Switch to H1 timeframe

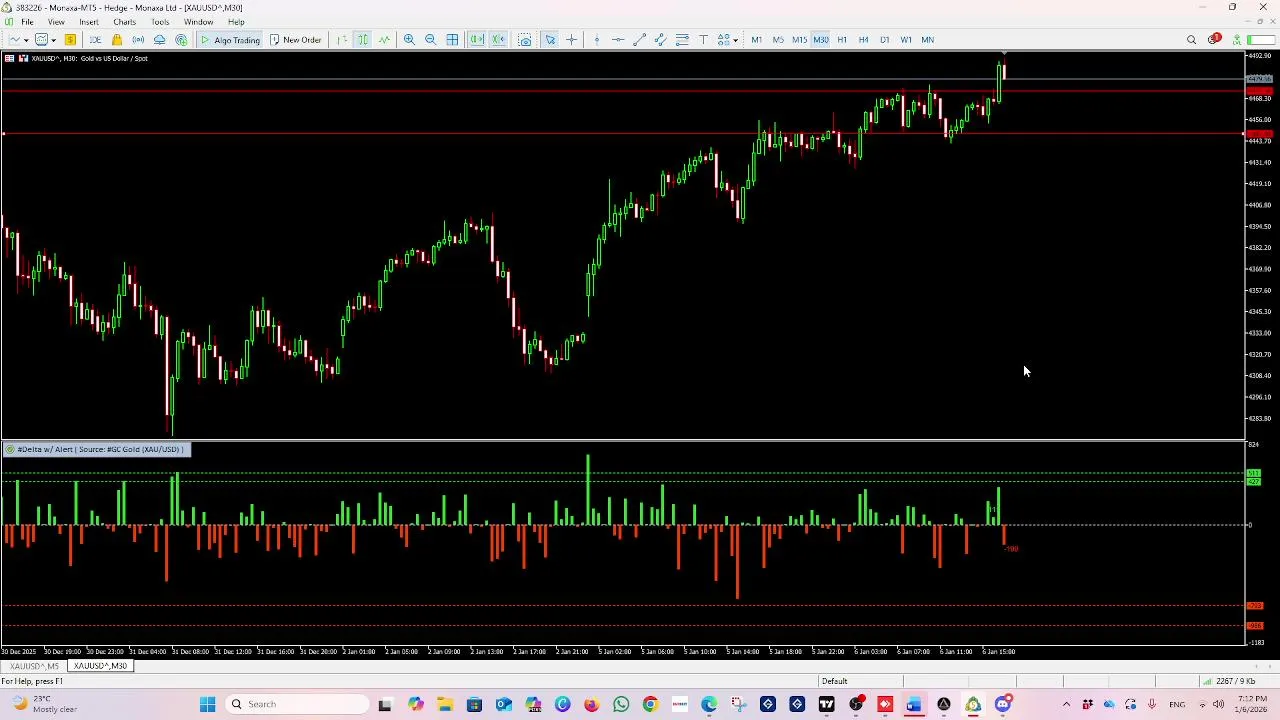(842, 40)
